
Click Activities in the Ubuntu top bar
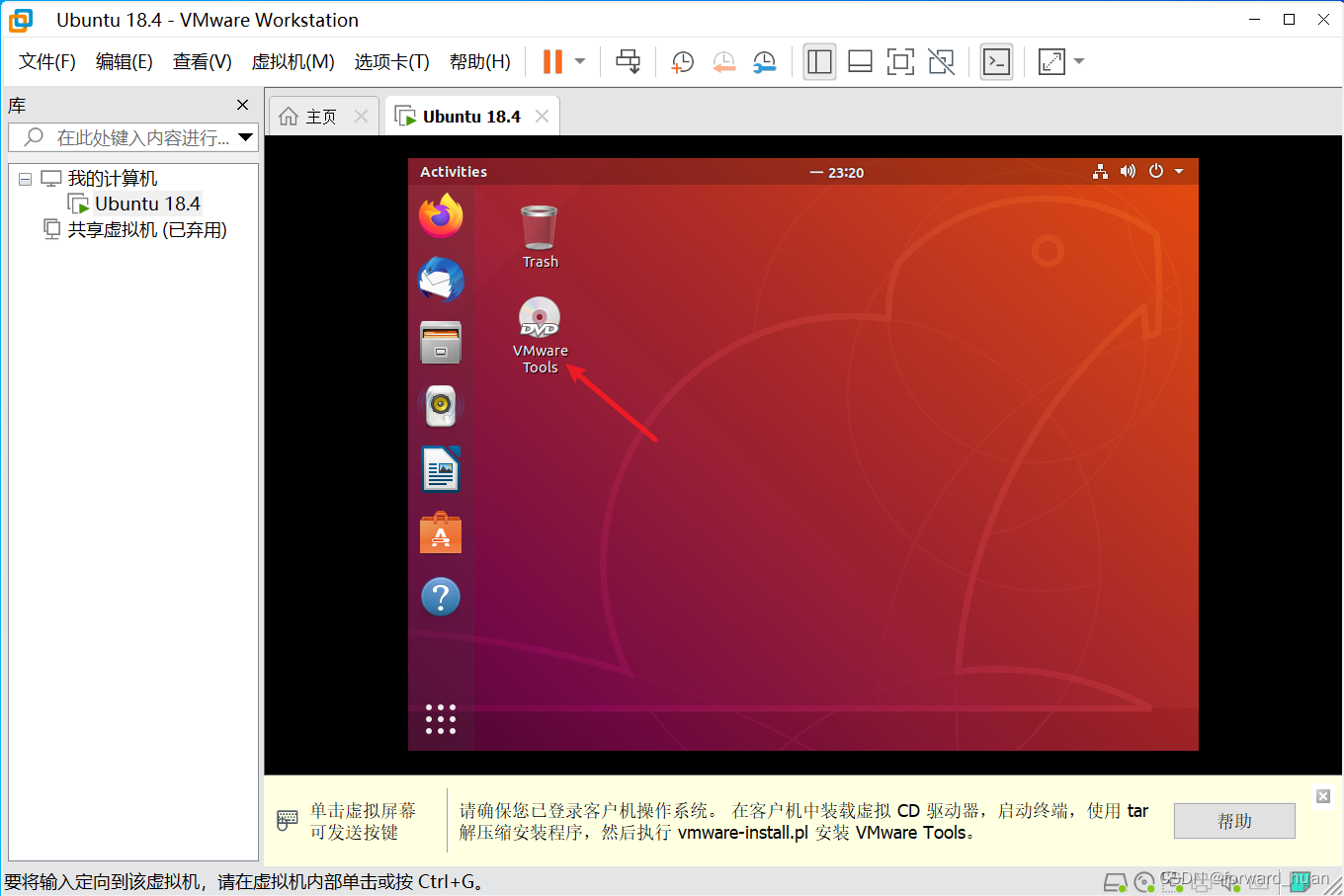454,172
